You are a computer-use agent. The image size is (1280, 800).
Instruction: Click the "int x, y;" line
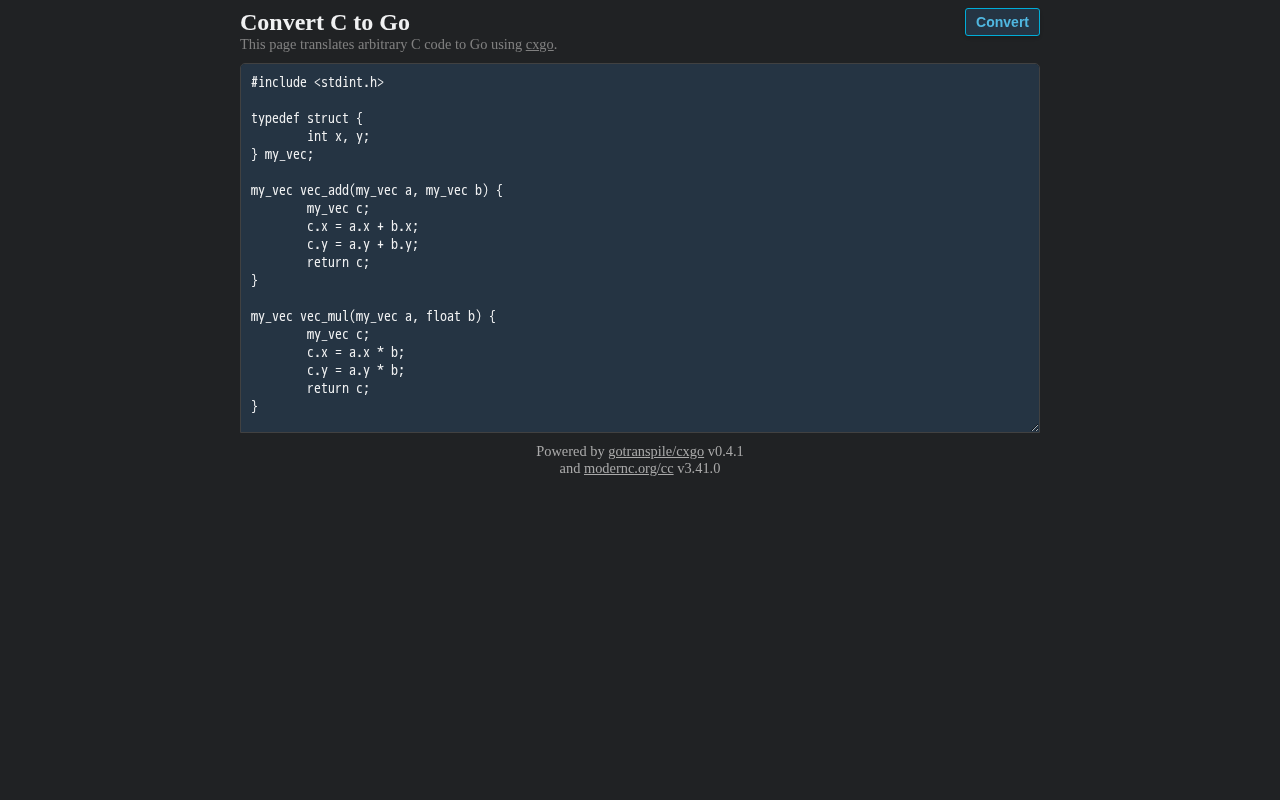338,136
